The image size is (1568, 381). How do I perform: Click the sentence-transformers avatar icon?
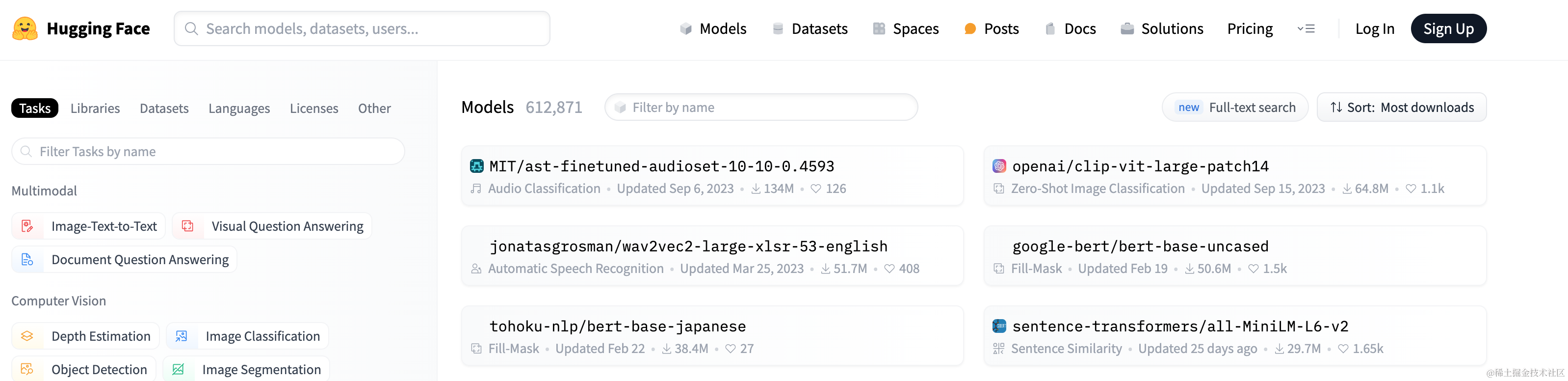999,326
